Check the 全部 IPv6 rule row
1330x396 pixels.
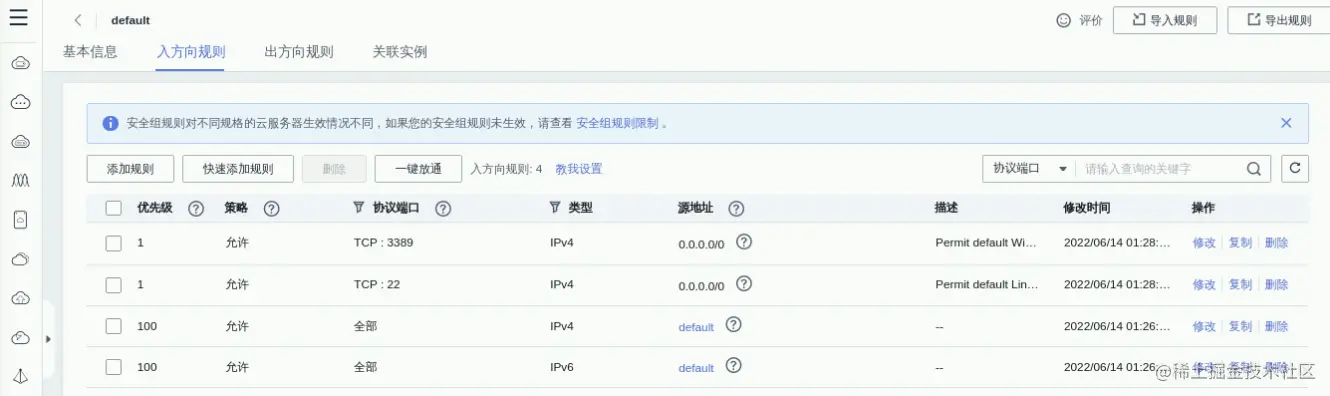pyautogui.click(x=114, y=367)
